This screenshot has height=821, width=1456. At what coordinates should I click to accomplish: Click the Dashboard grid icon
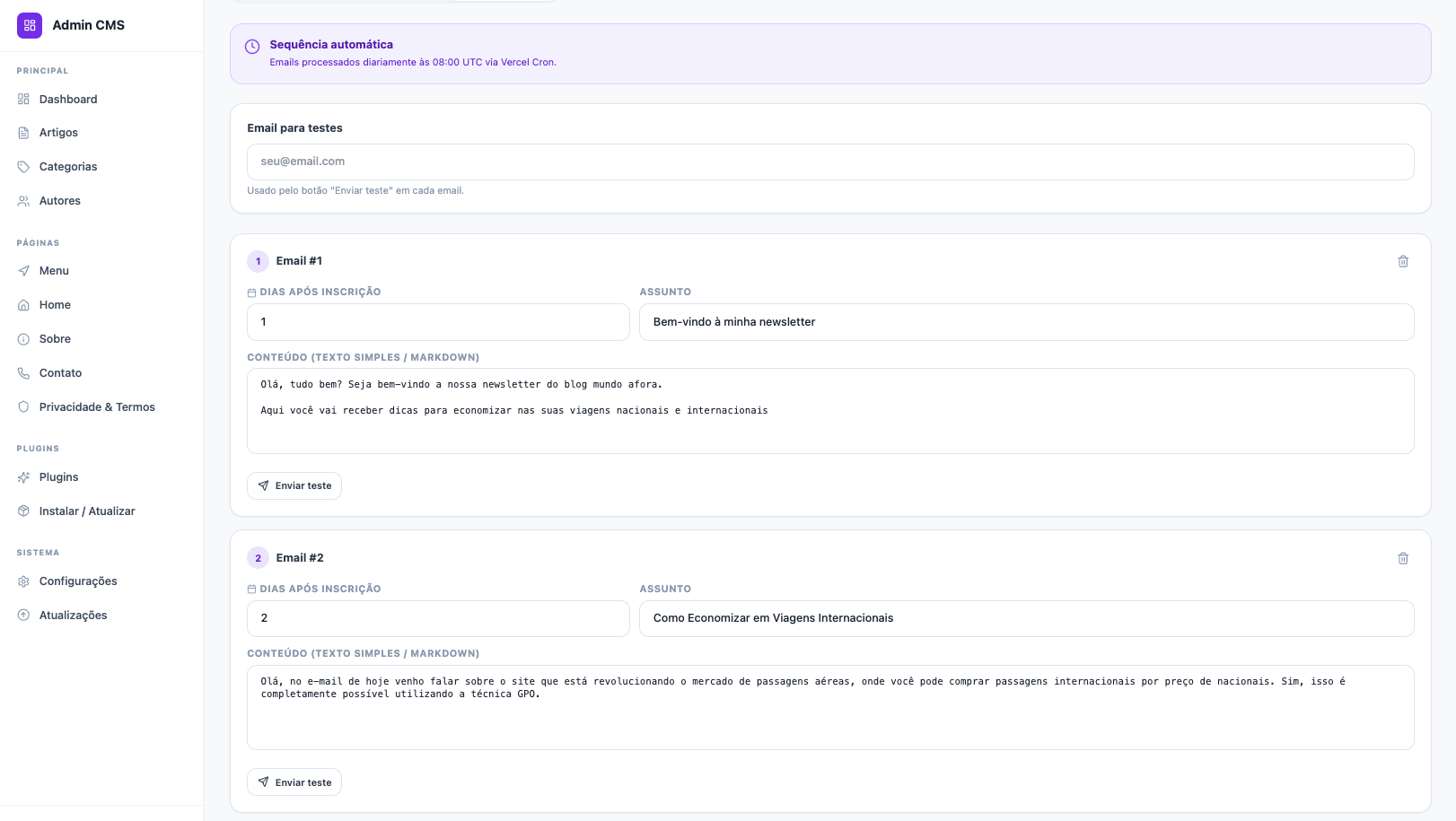tap(23, 100)
